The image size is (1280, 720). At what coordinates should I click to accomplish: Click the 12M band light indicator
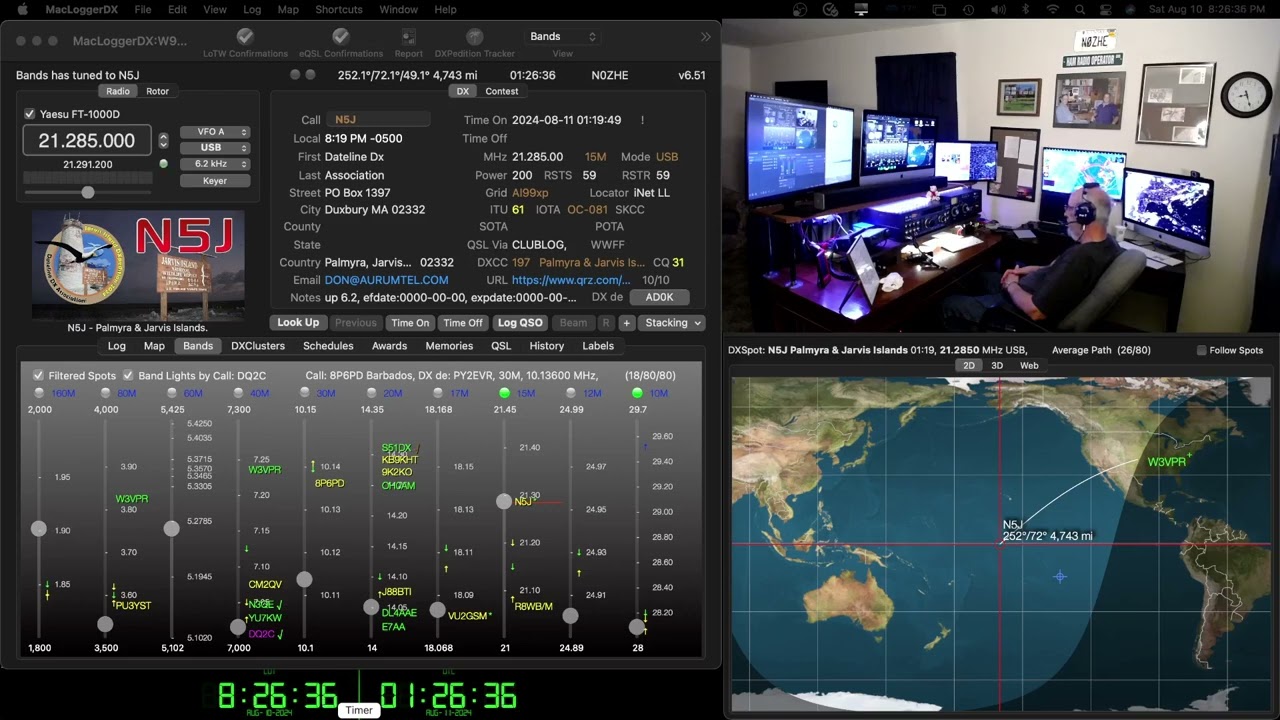pyautogui.click(x=570, y=393)
